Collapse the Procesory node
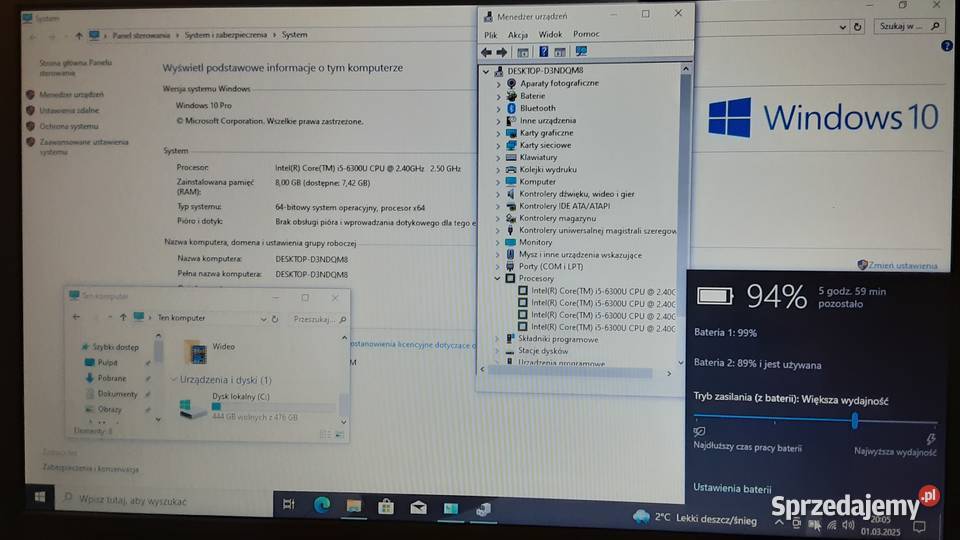Viewport: 960px width, 540px height. coord(497,279)
